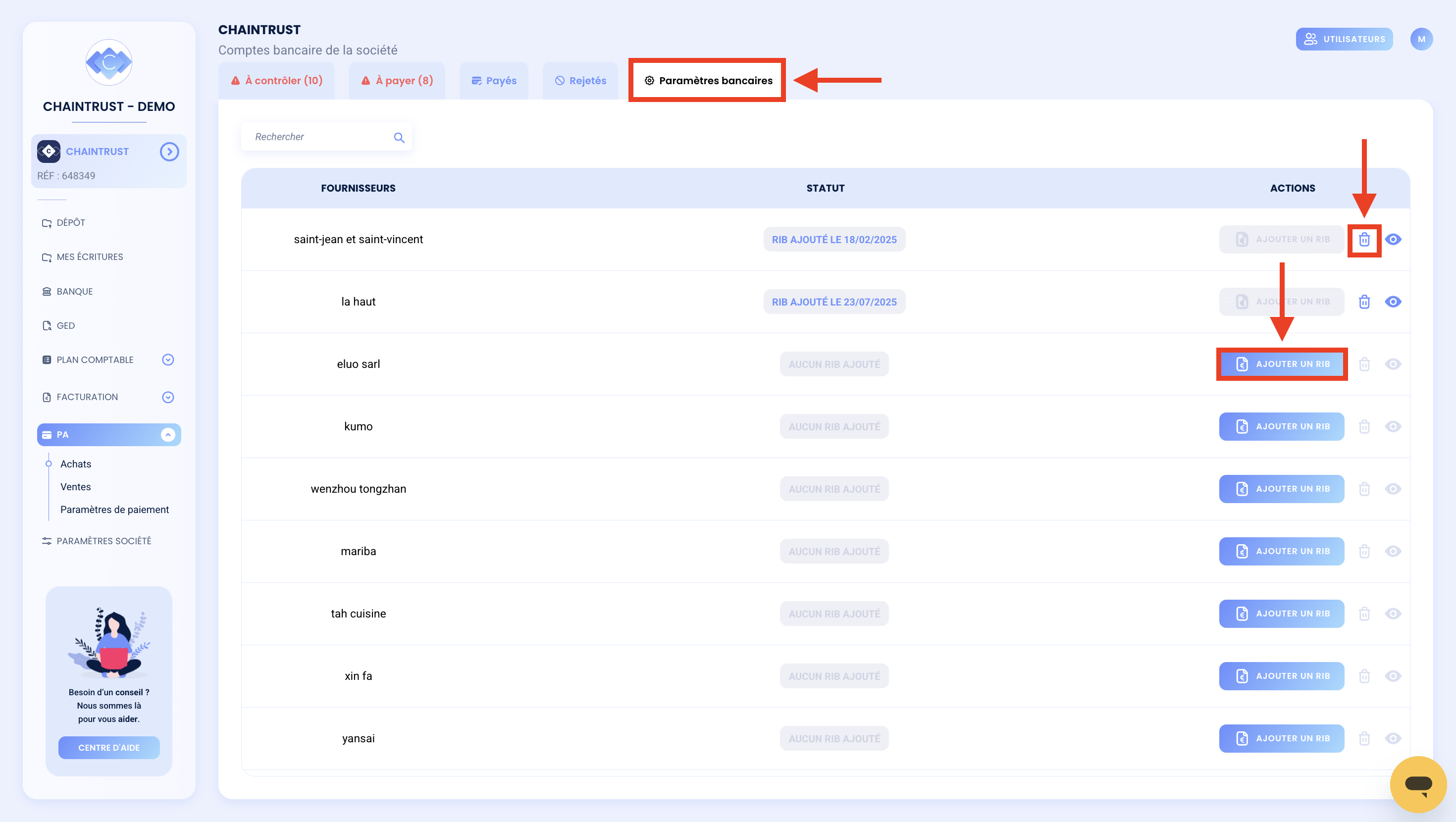Click the Chaintrust logo in the sidebar
Screen dimensions: 1456x822
pos(108,62)
